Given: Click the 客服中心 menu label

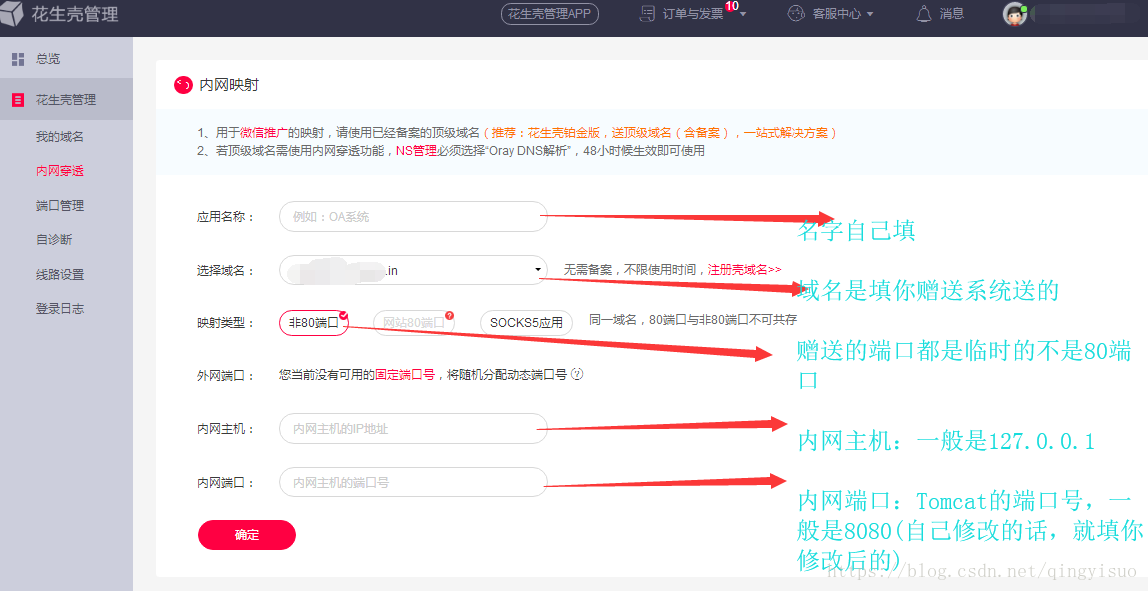Looking at the screenshot, I should pyautogui.click(x=837, y=14).
